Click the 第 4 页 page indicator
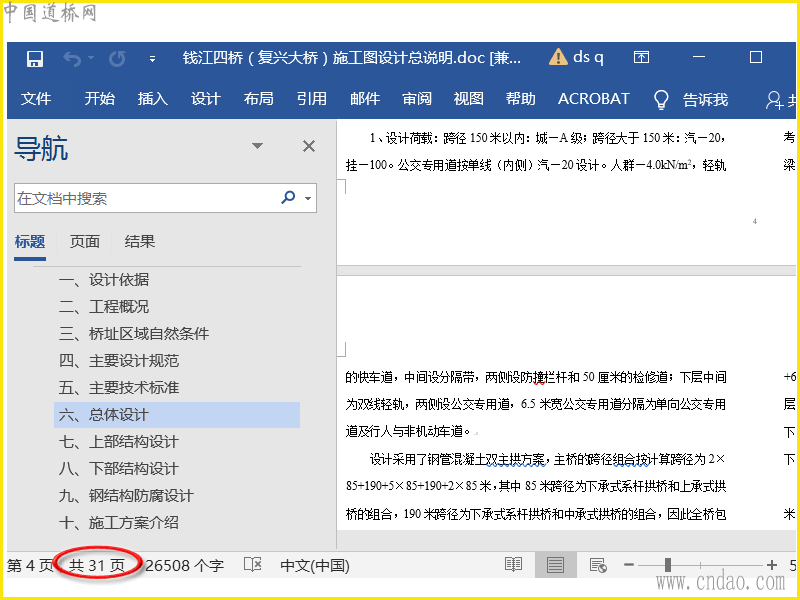Viewport: 800px width, 600px height. point(30,565)
